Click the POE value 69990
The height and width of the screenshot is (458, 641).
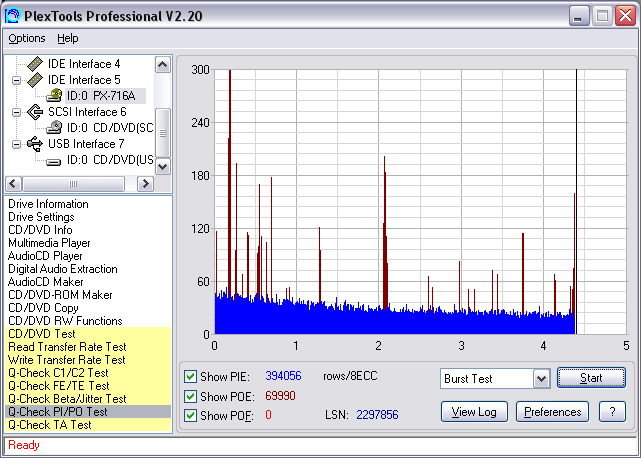(280, 396)
